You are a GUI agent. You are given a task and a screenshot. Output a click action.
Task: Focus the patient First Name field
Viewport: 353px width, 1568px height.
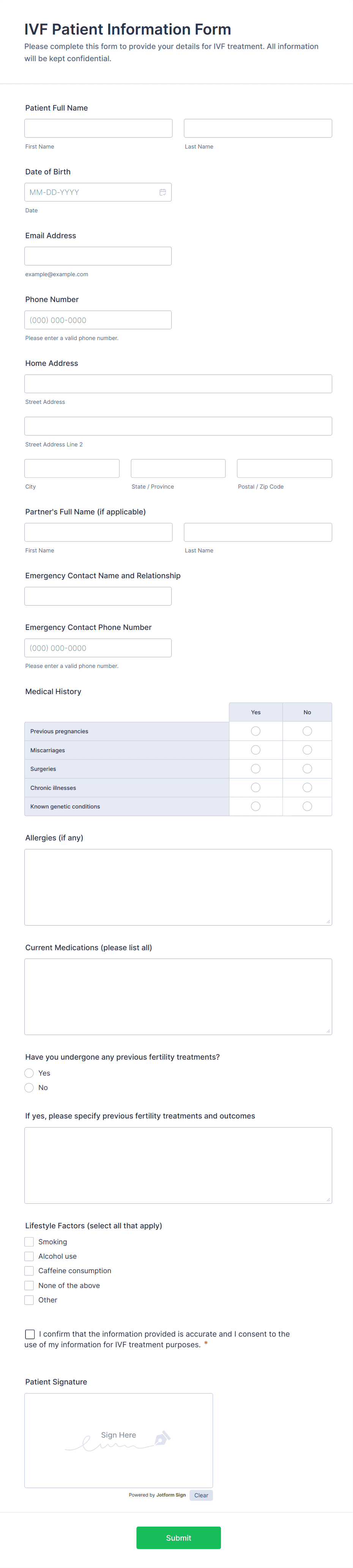point(99,128)
